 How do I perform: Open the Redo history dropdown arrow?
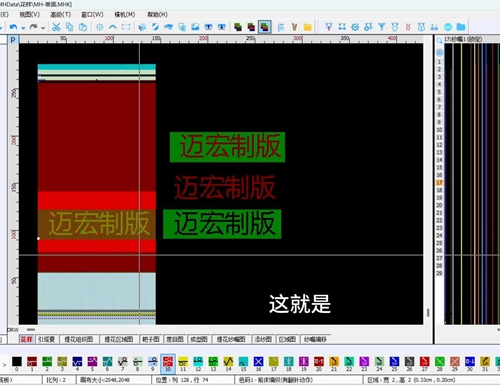coord(43,28)
